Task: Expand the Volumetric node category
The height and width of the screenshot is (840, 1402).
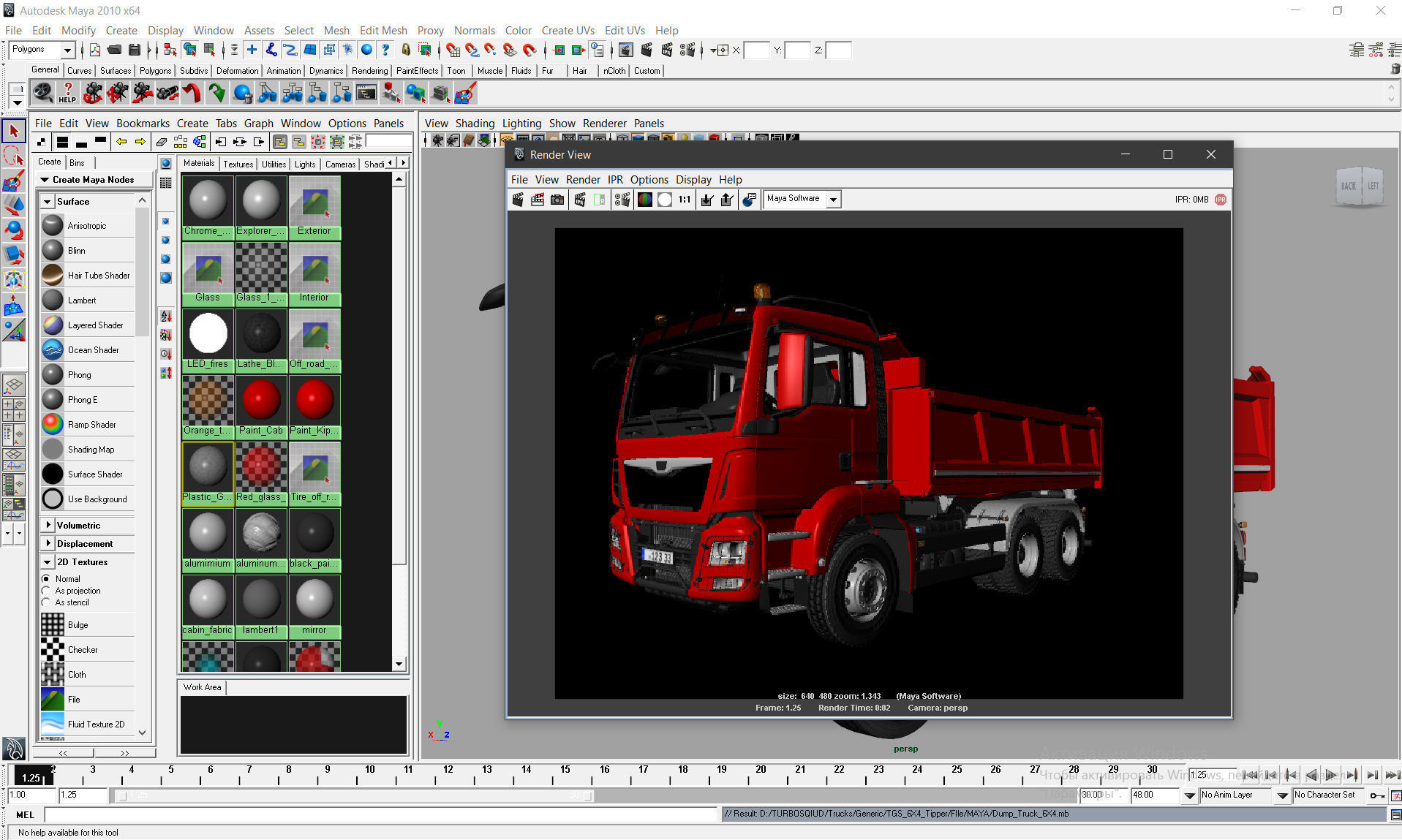Action: click(x=48, y=525)
